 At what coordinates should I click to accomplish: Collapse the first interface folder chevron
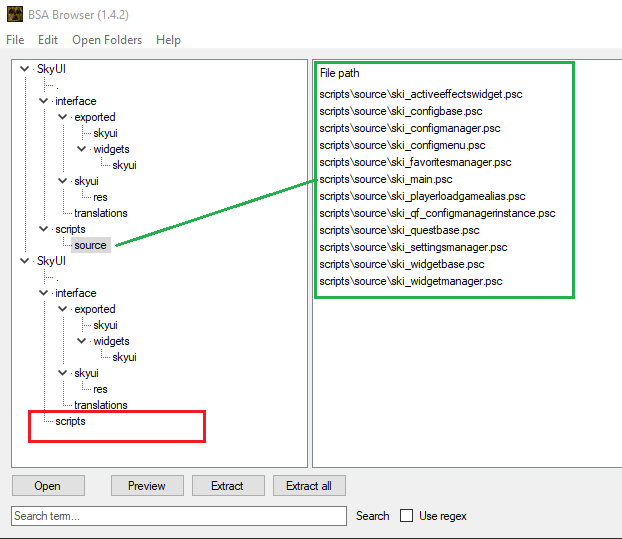(44, 101)
